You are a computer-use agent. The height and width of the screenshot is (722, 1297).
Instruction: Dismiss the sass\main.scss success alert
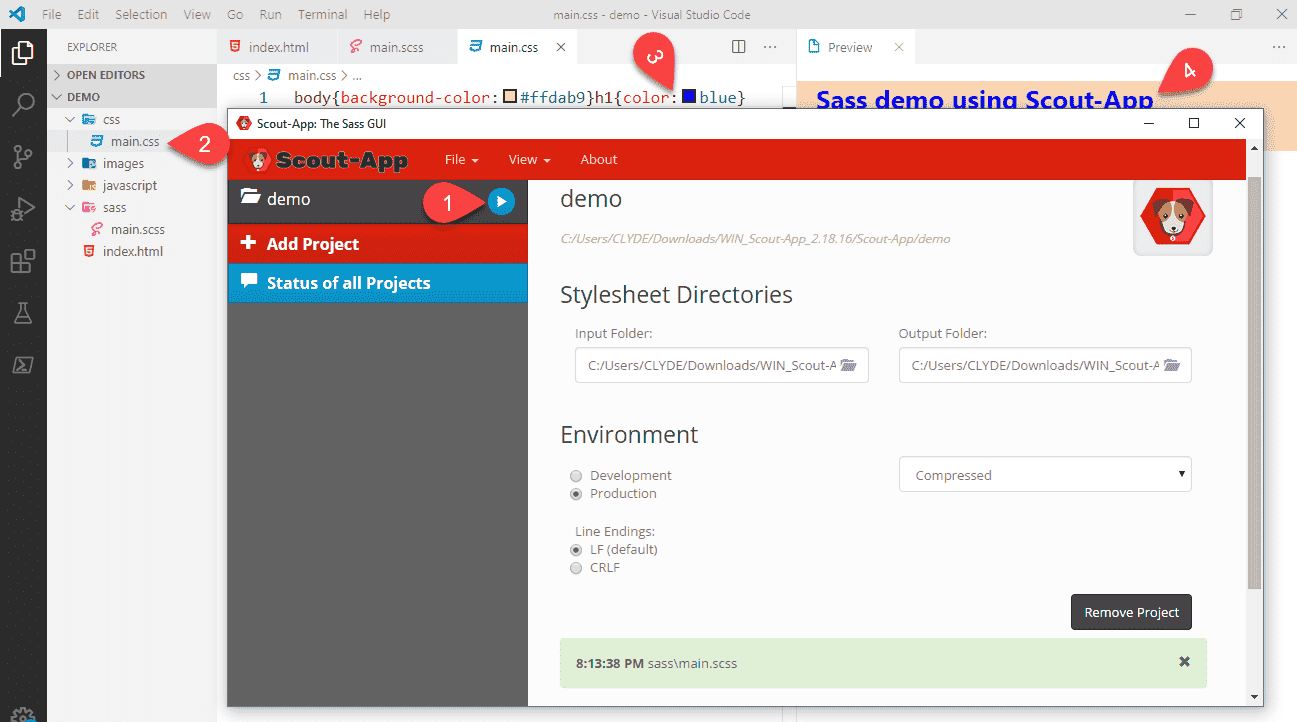click(1185, 662)
